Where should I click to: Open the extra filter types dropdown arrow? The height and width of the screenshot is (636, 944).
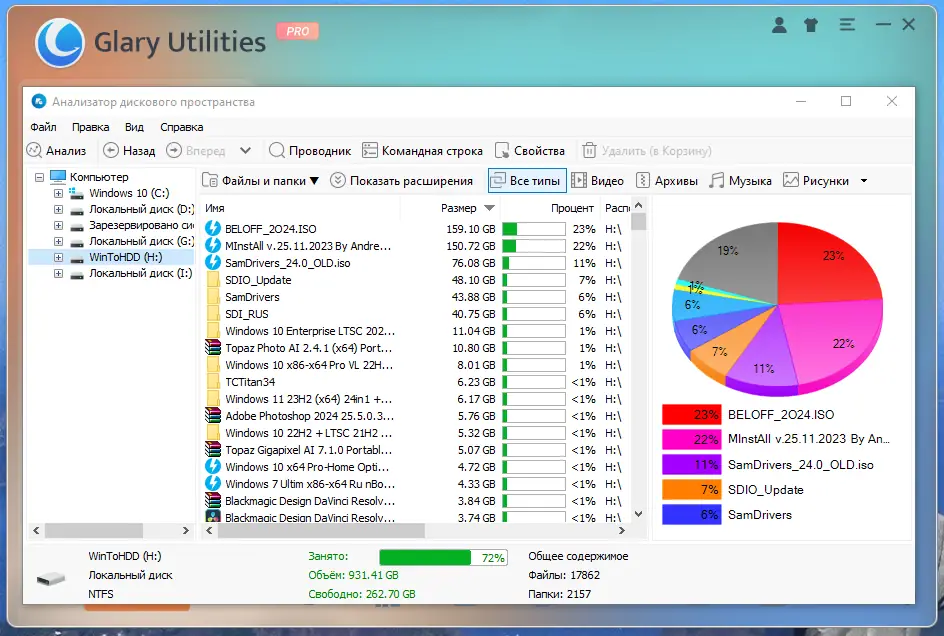click(864, 181)
